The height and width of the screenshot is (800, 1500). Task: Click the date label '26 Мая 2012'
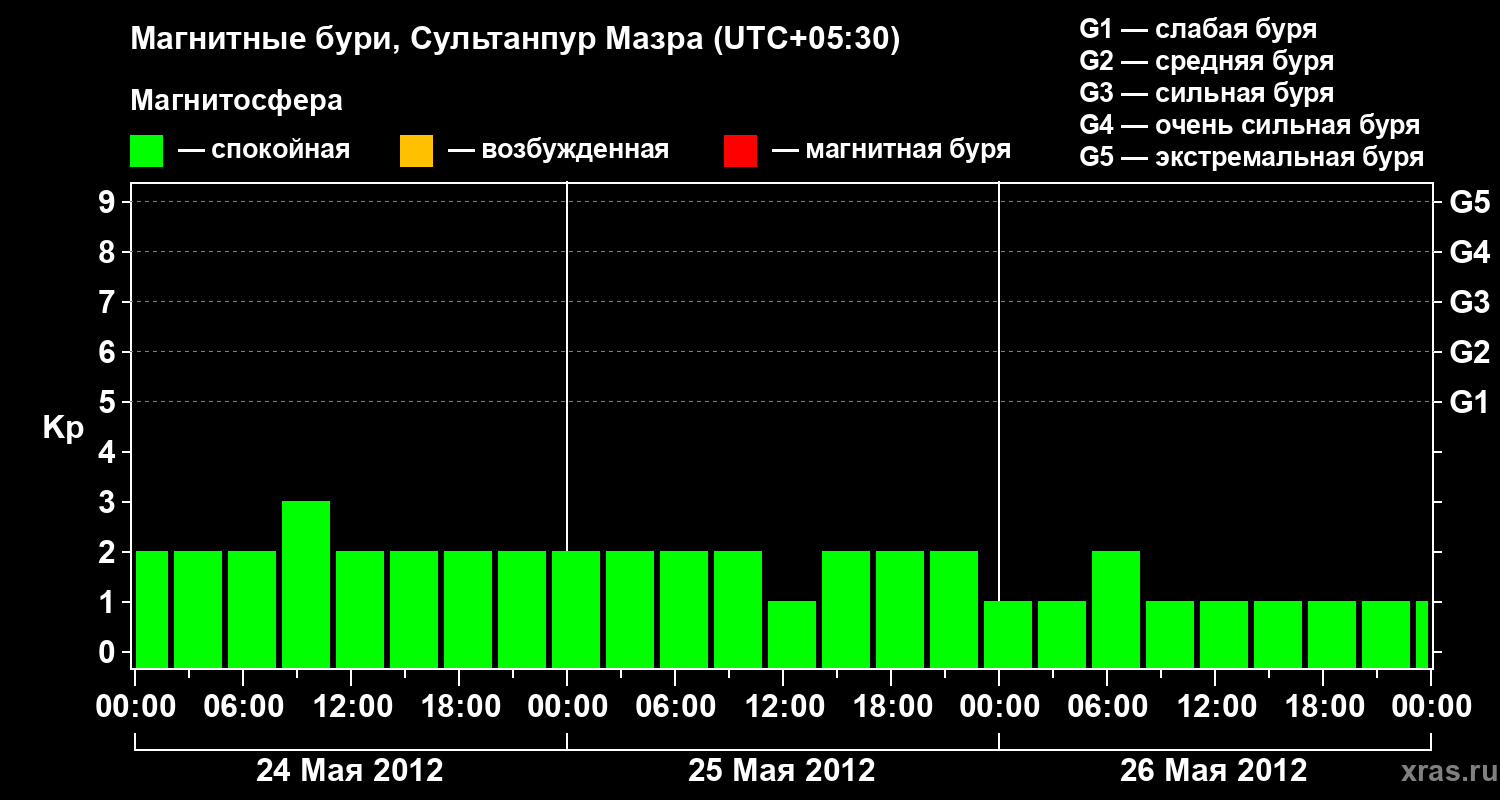[x=1214, y=770]
